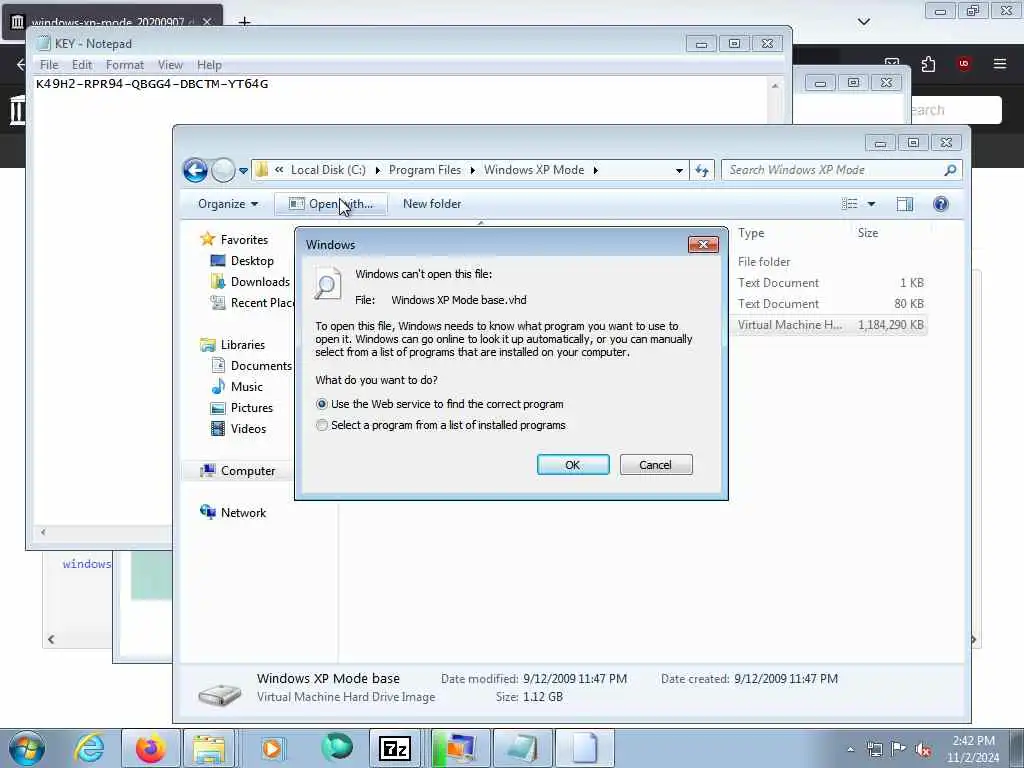Viewport: 1024px width, 768px height.
Task: Sort by the Size column header
Action: (x=867, y=233)
